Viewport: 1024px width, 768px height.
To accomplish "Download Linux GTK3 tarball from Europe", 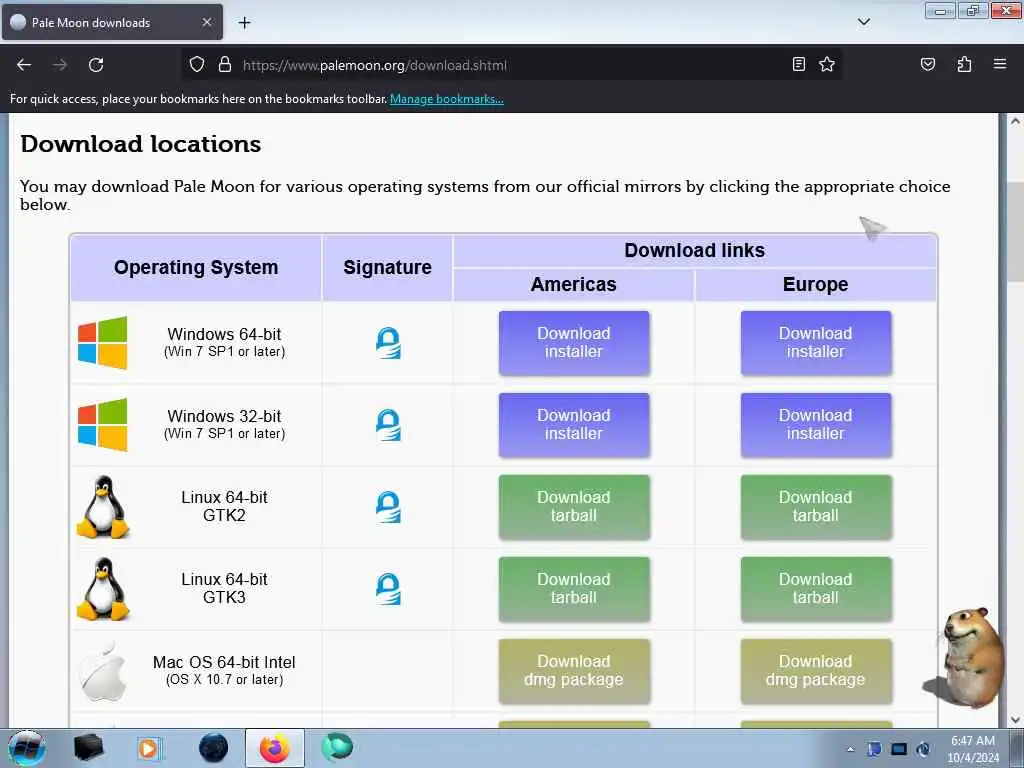I will pyautogui.click(x=816, y=588).
